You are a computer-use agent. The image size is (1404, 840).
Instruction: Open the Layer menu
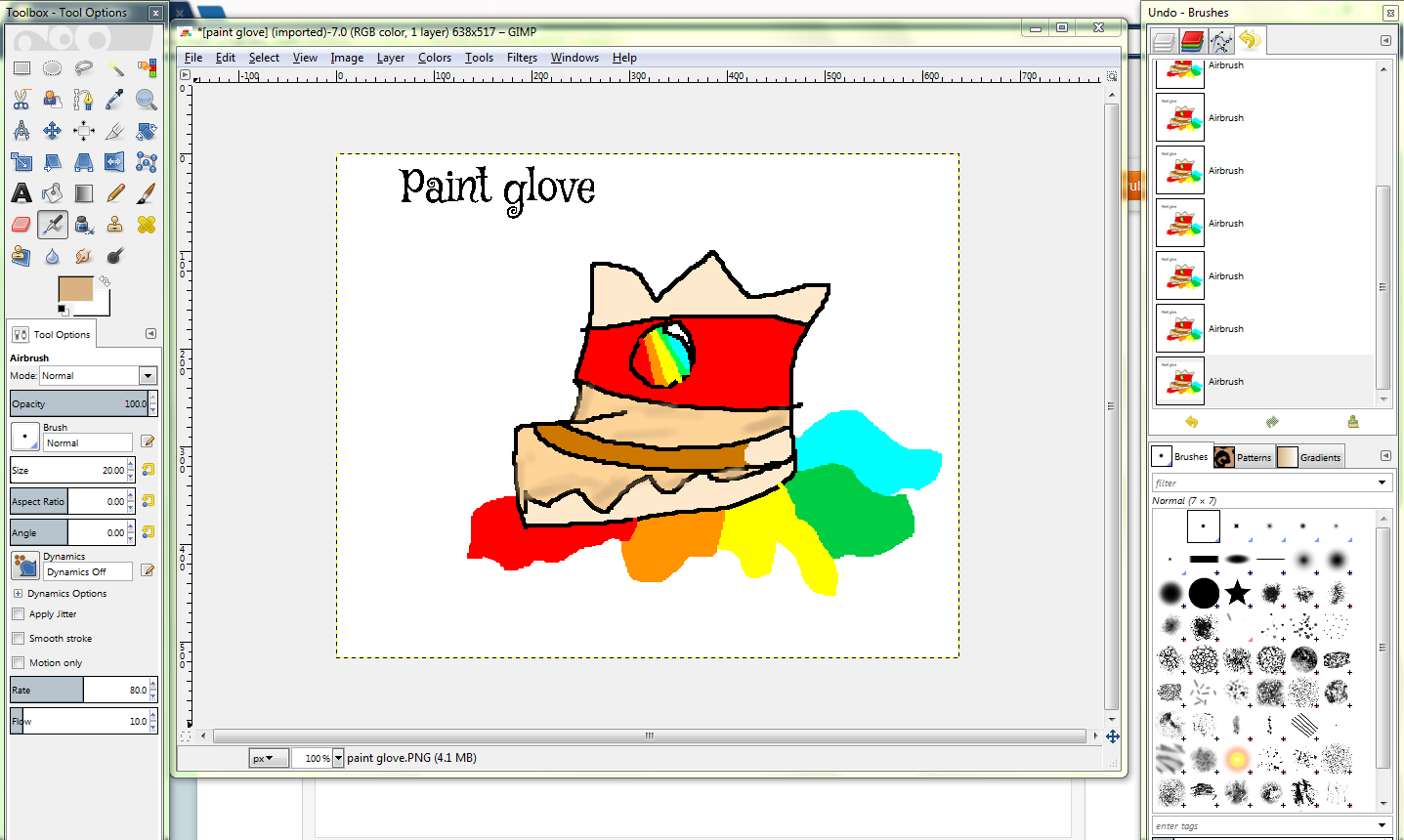391,58
